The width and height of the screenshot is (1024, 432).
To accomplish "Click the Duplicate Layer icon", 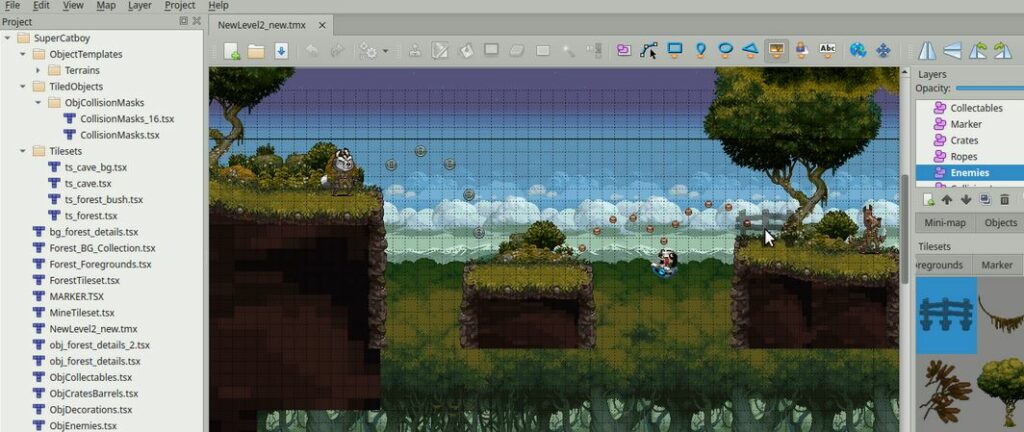I will pyautogui.click(x=985, y=200).
